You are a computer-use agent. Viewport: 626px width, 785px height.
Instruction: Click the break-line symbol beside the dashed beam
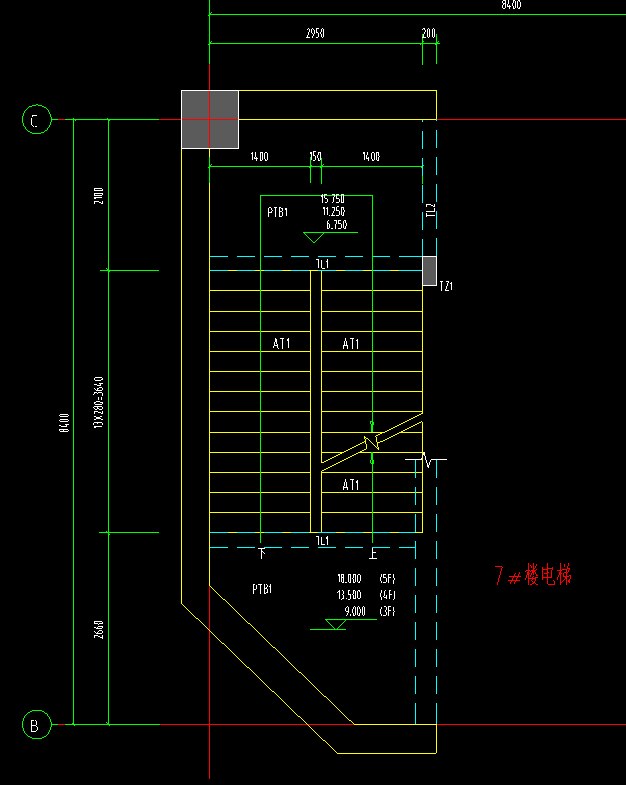[x=426, y=460]
